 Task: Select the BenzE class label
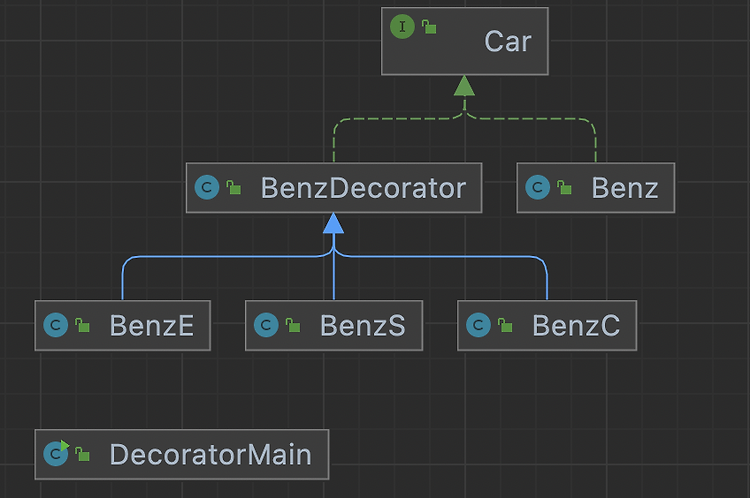pos(152,326)
